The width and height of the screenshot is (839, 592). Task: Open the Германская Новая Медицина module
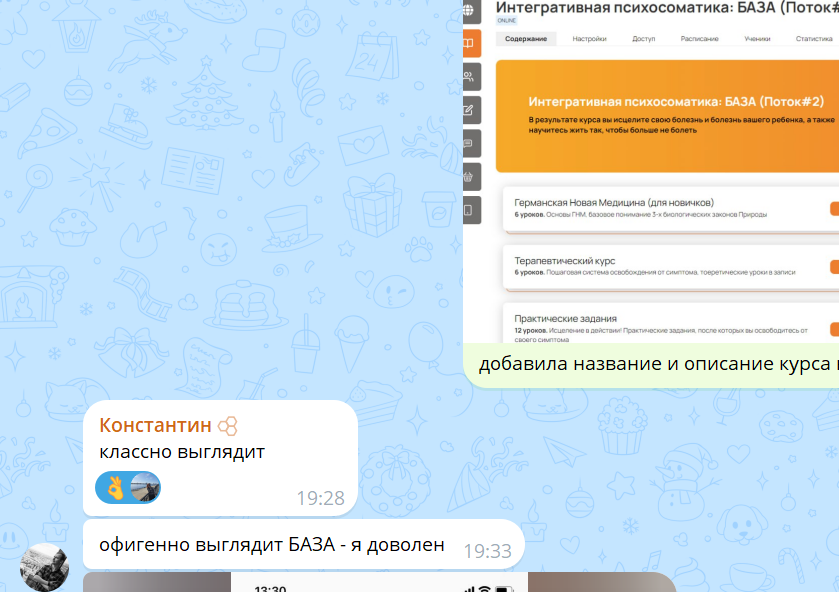coord(671,209)
